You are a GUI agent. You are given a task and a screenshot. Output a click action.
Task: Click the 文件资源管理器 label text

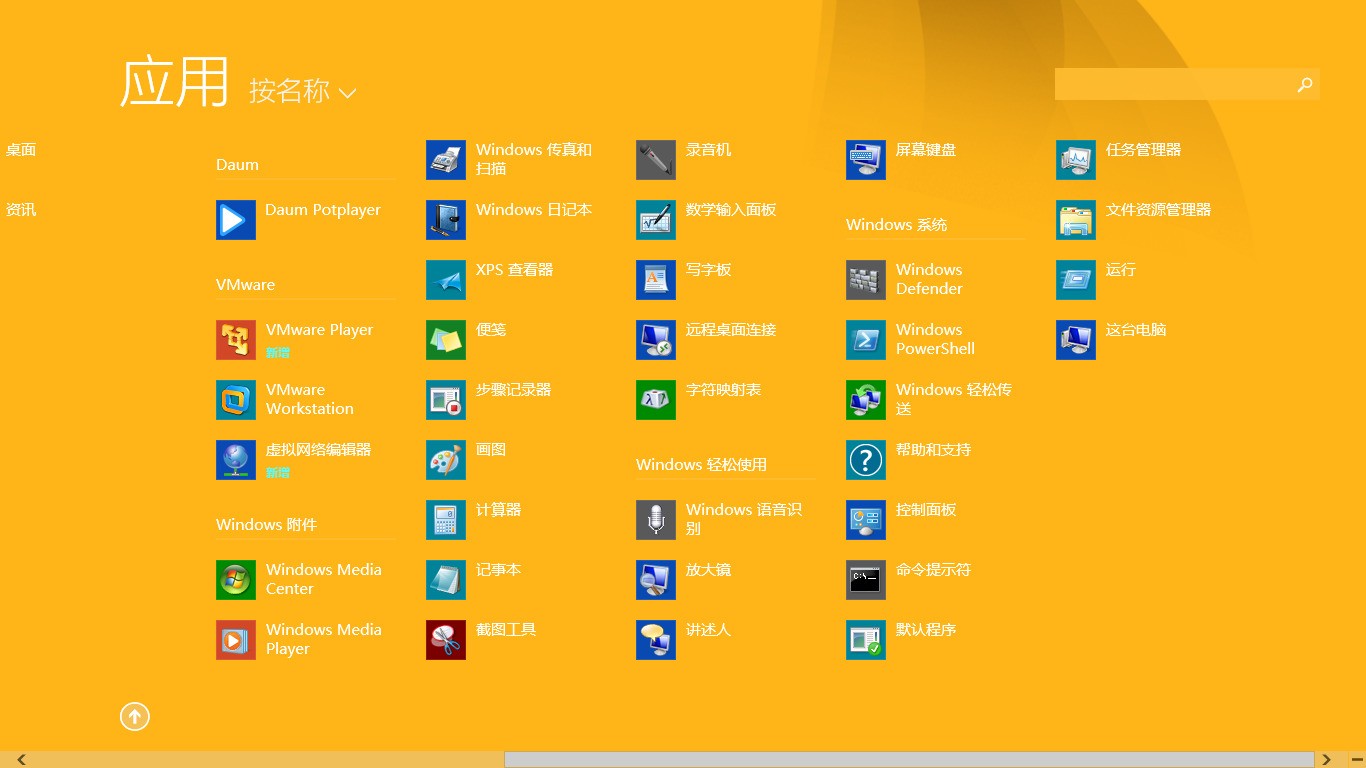click(x=1158, y=210)
